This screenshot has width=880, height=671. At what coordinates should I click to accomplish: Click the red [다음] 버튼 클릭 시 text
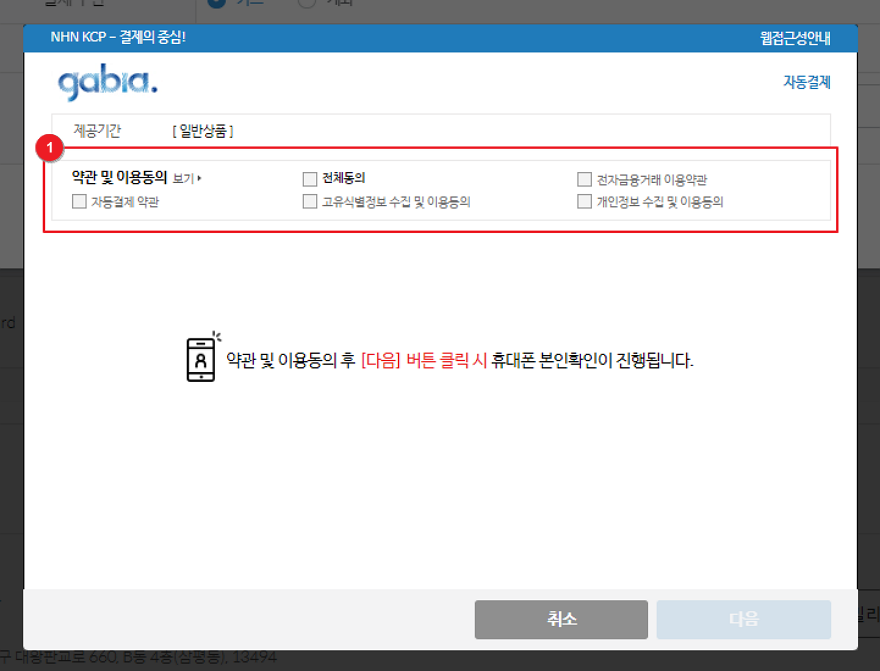click(423, 361)
